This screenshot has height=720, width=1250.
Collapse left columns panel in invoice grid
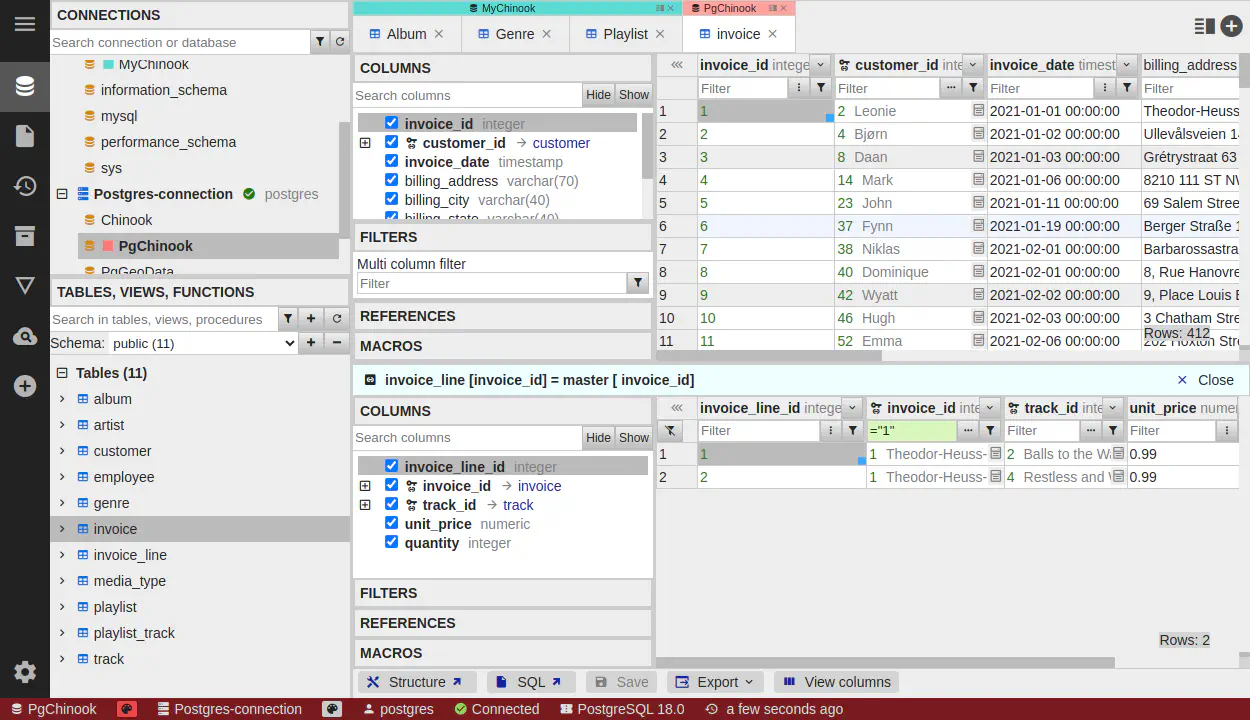click(677, 65)
